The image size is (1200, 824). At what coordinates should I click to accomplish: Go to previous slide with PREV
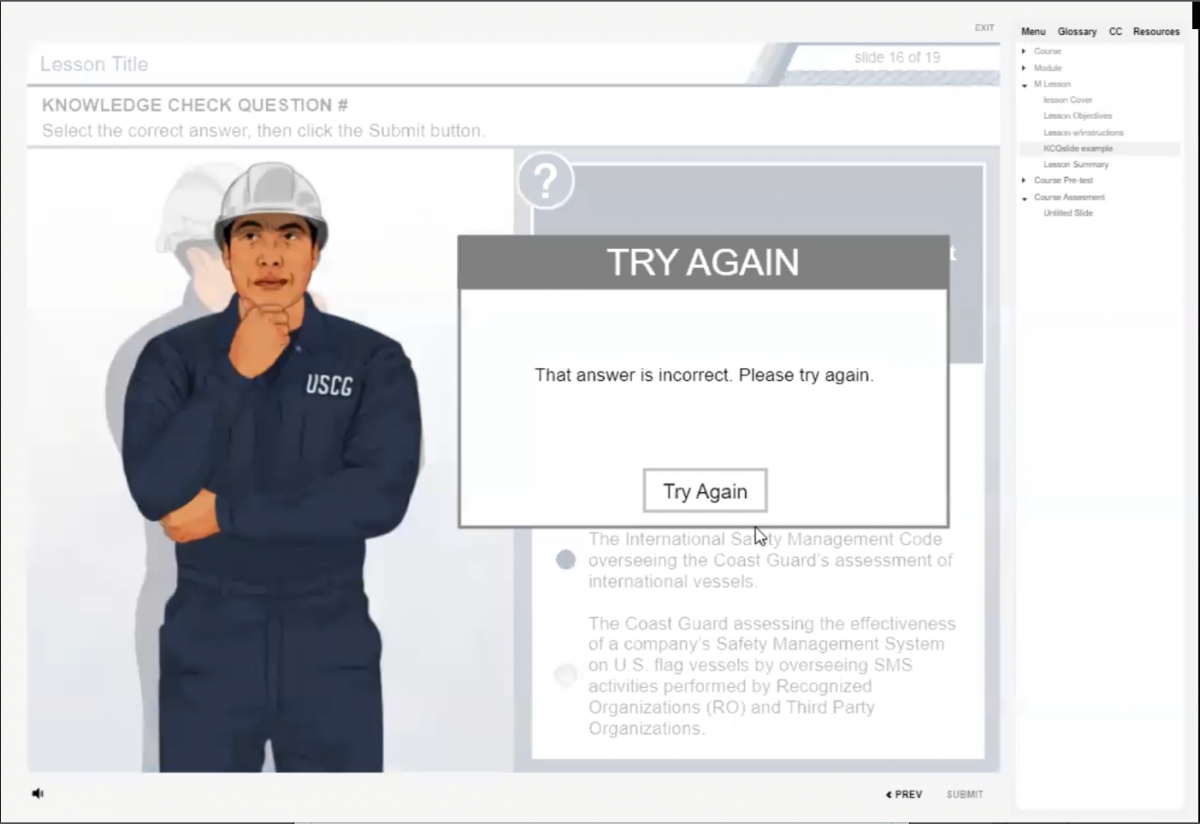(x=904, y=794)
